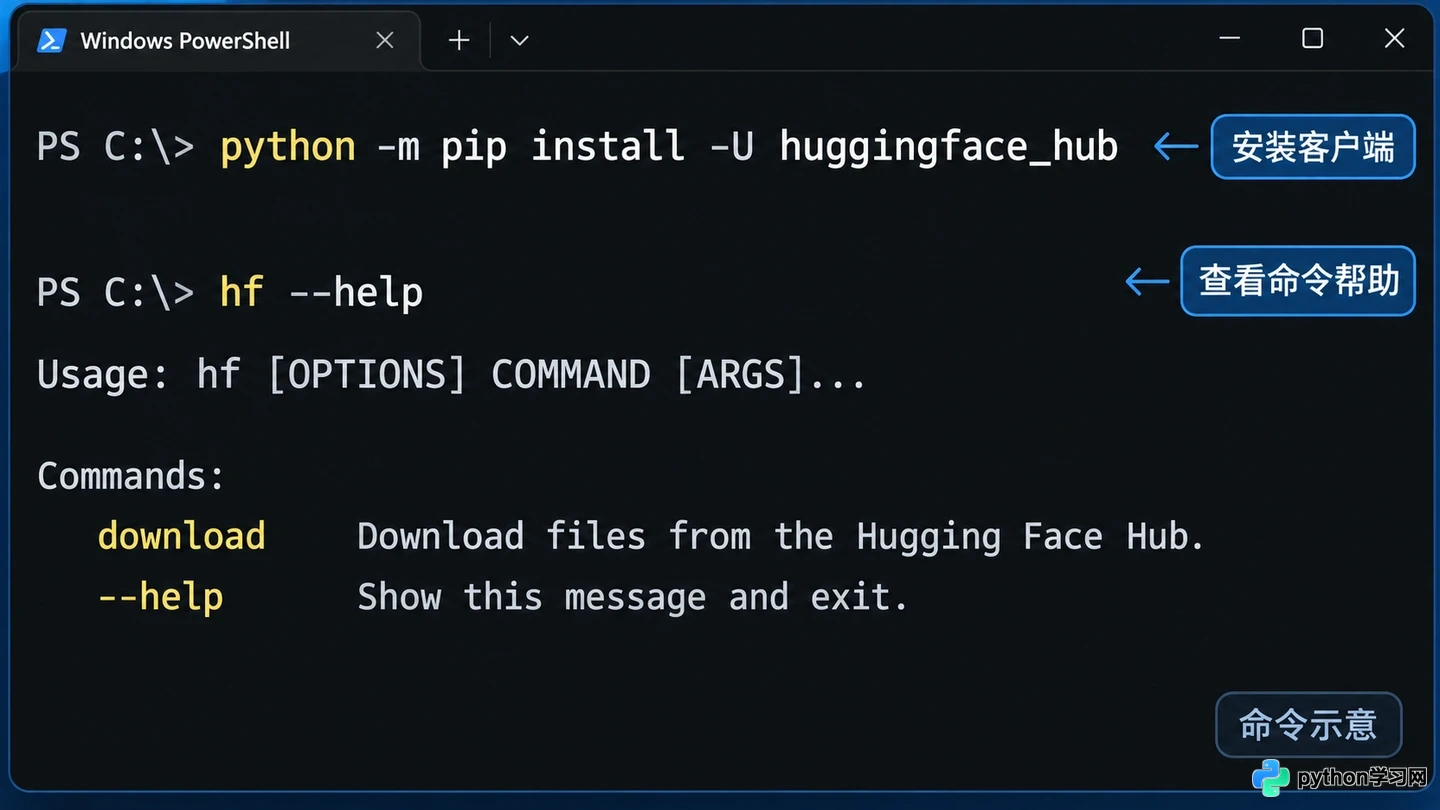Close the Windows PowerShell tab
This screenshot has width=1440, height=810.
coord(384,41)
